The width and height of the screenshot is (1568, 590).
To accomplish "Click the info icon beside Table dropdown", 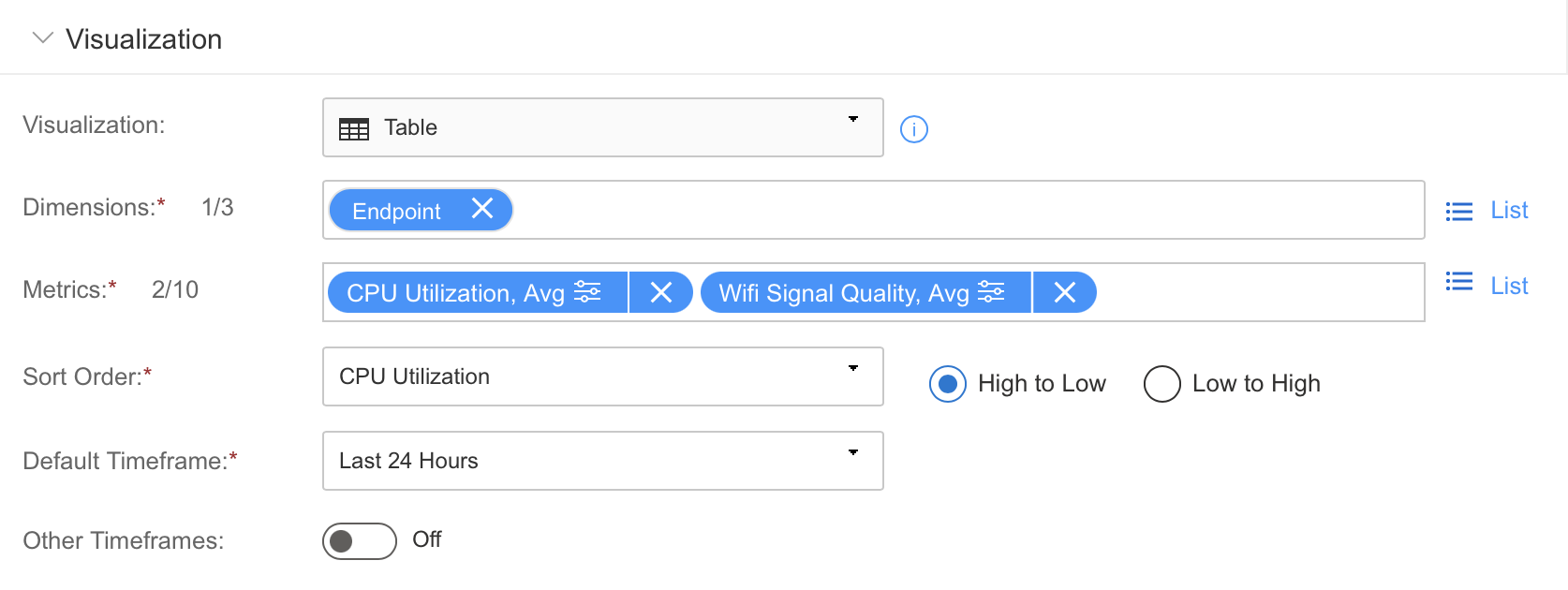I will coord(914,129).
